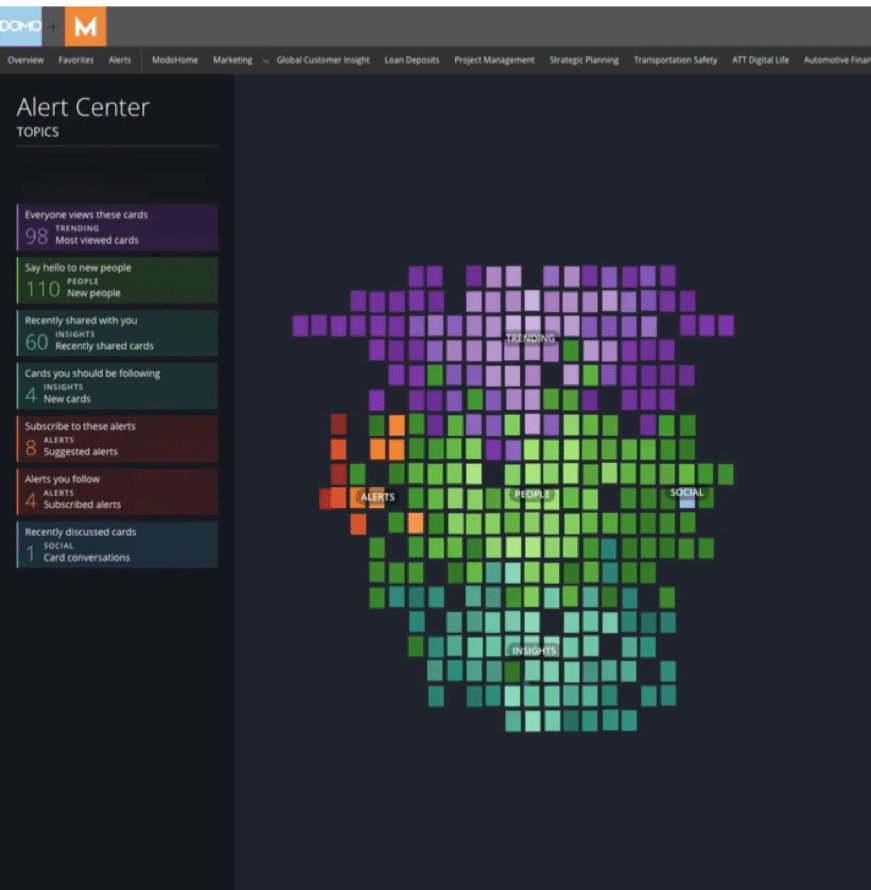The height and width of the screenshot is (890, 871).
Task: Open Global Customer Insight page
Action: [x=323, y=60]
